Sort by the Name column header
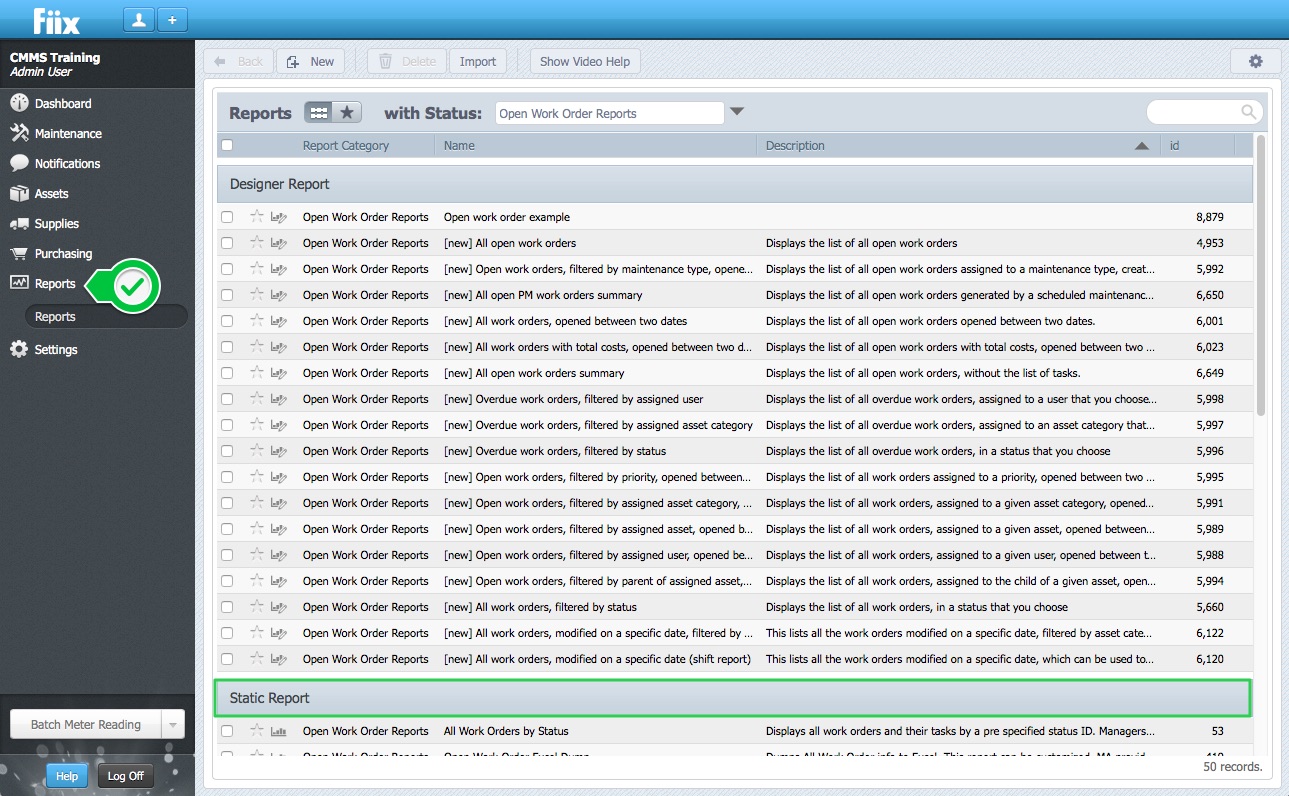Viewport: 1289px width, 796px height. 459,146
